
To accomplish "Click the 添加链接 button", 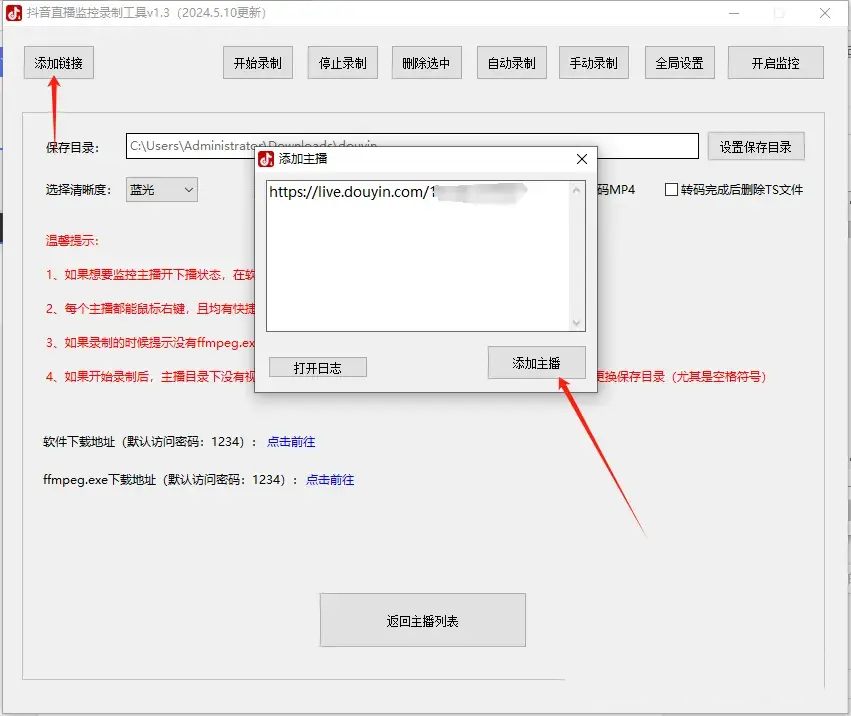I will click(x=59, y=63).
